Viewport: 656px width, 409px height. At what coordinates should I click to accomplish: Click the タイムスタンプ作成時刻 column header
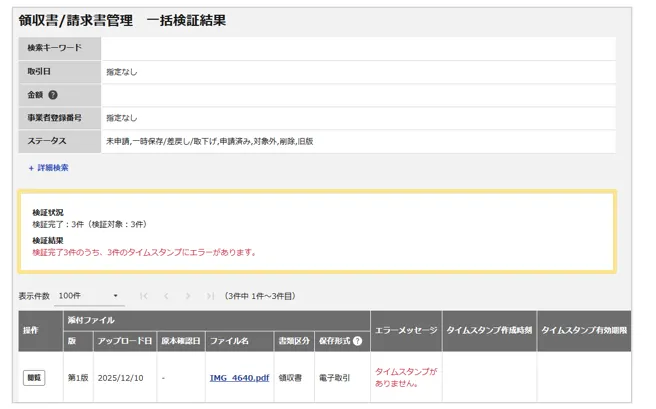coord(488,330)
